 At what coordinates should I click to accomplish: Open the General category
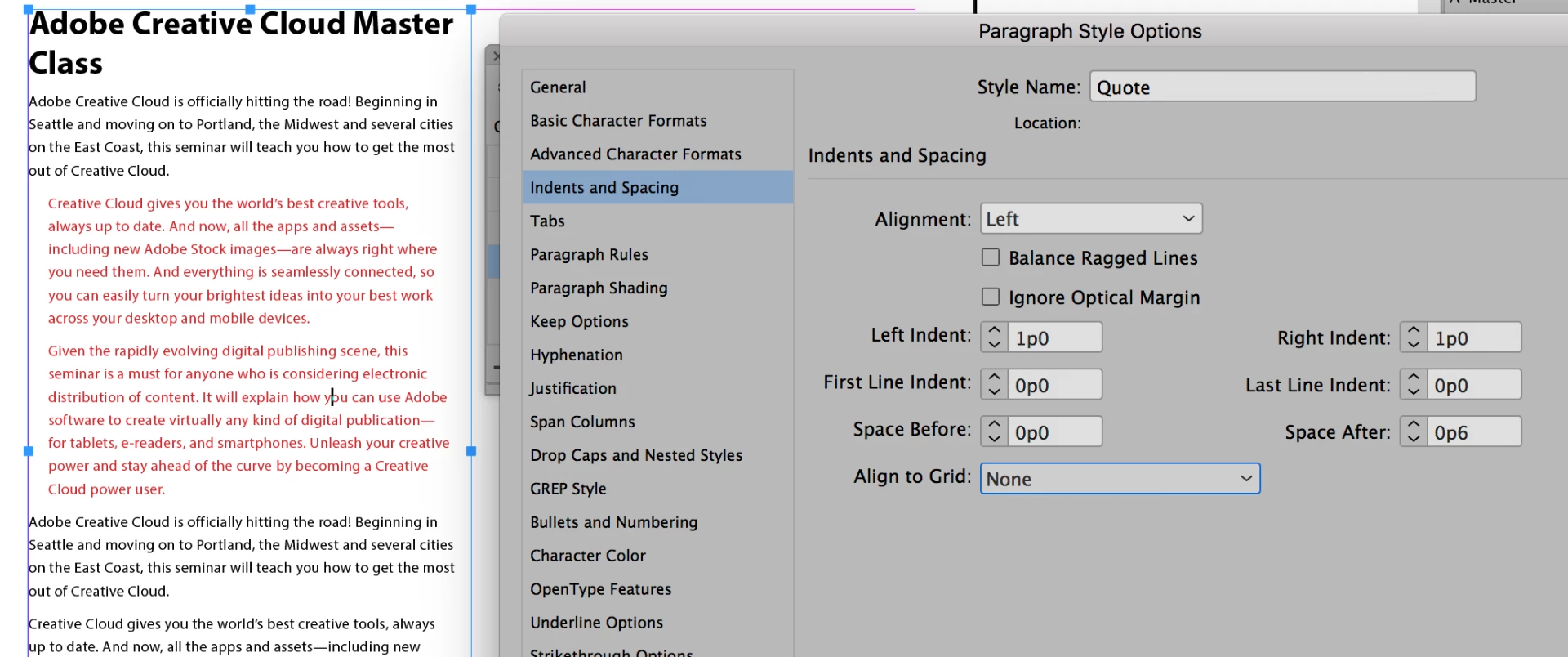pos(657,87)
